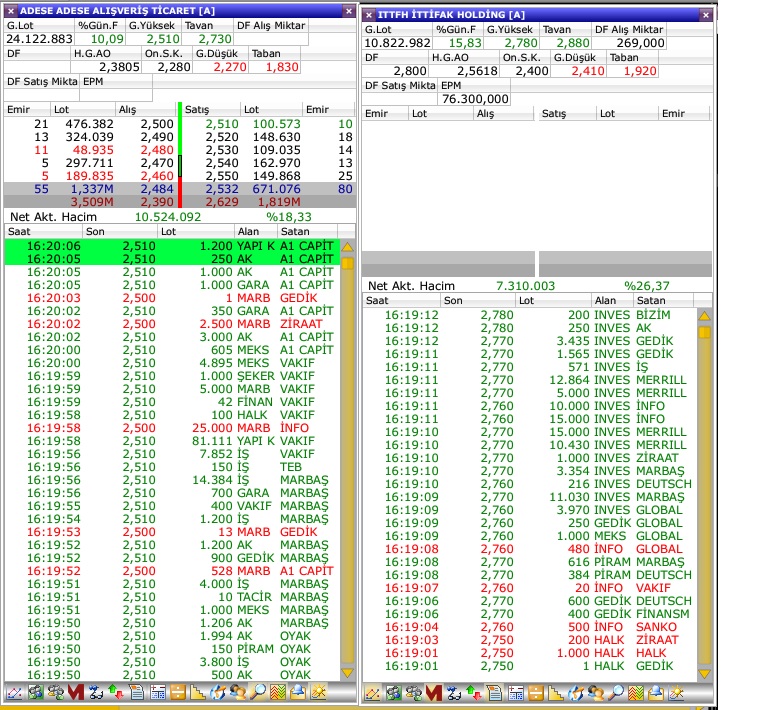Click the Satan column header in ITTFH trades
The width and height of the screenshot is (768, 710).
(x=663, y=301)
